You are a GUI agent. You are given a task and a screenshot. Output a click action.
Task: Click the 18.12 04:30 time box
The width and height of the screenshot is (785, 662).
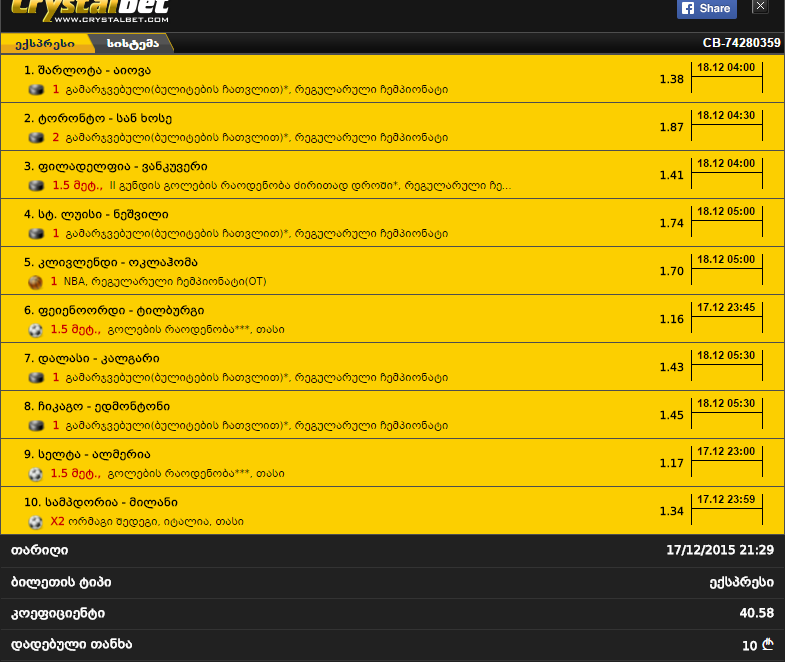(726, 125)
